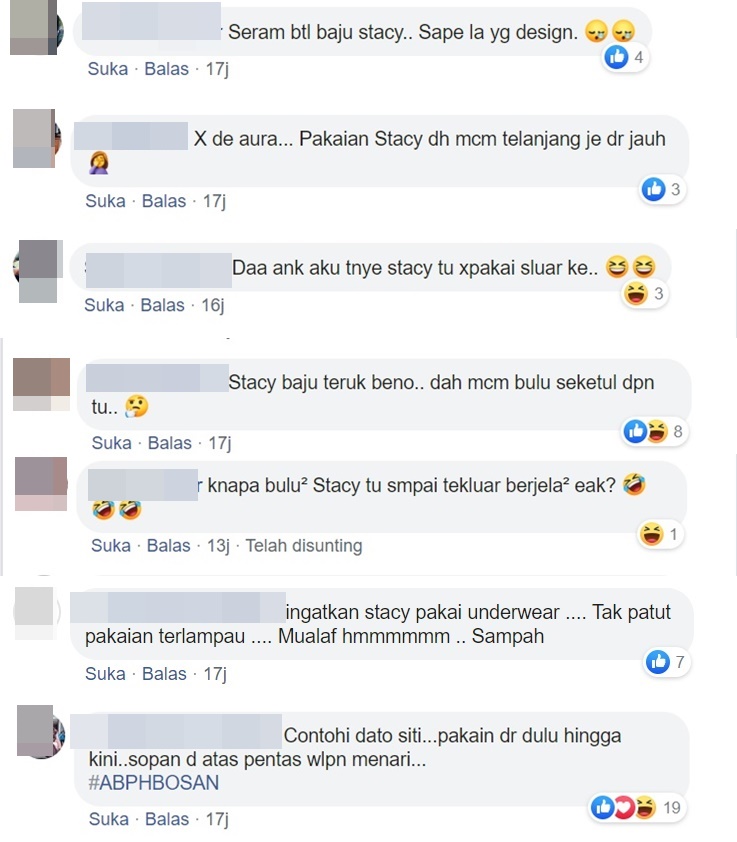737x842 pixels.
Task: Click like reaction icon on 'Seram btl baju' comment
Action: click(616, 57)
